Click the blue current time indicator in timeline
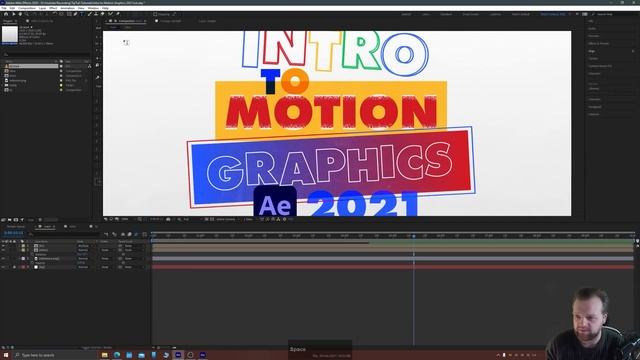The image size is (640, 360). (x=413, y=236)
